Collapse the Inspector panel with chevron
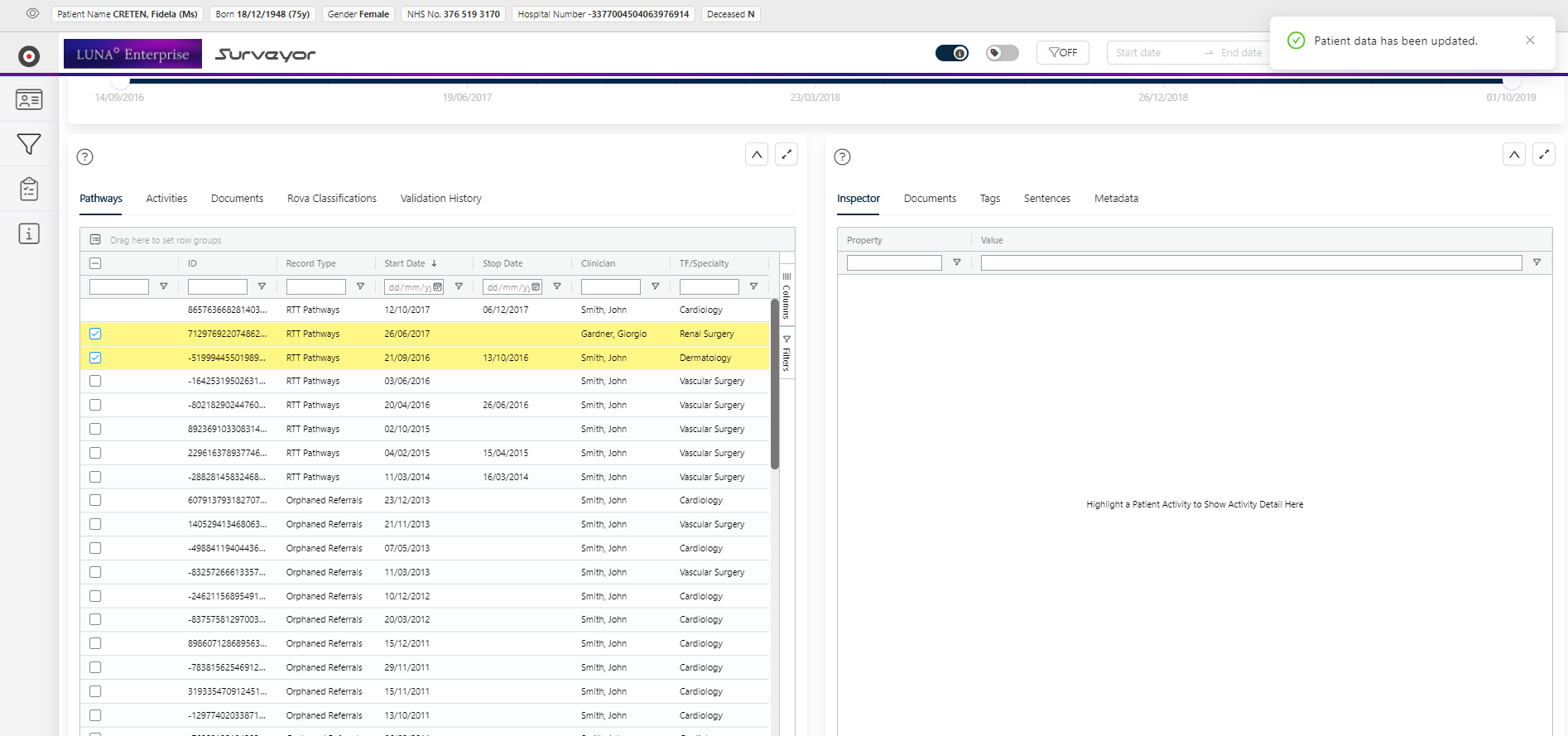Screen dimensions: 1568x736 1513,155
